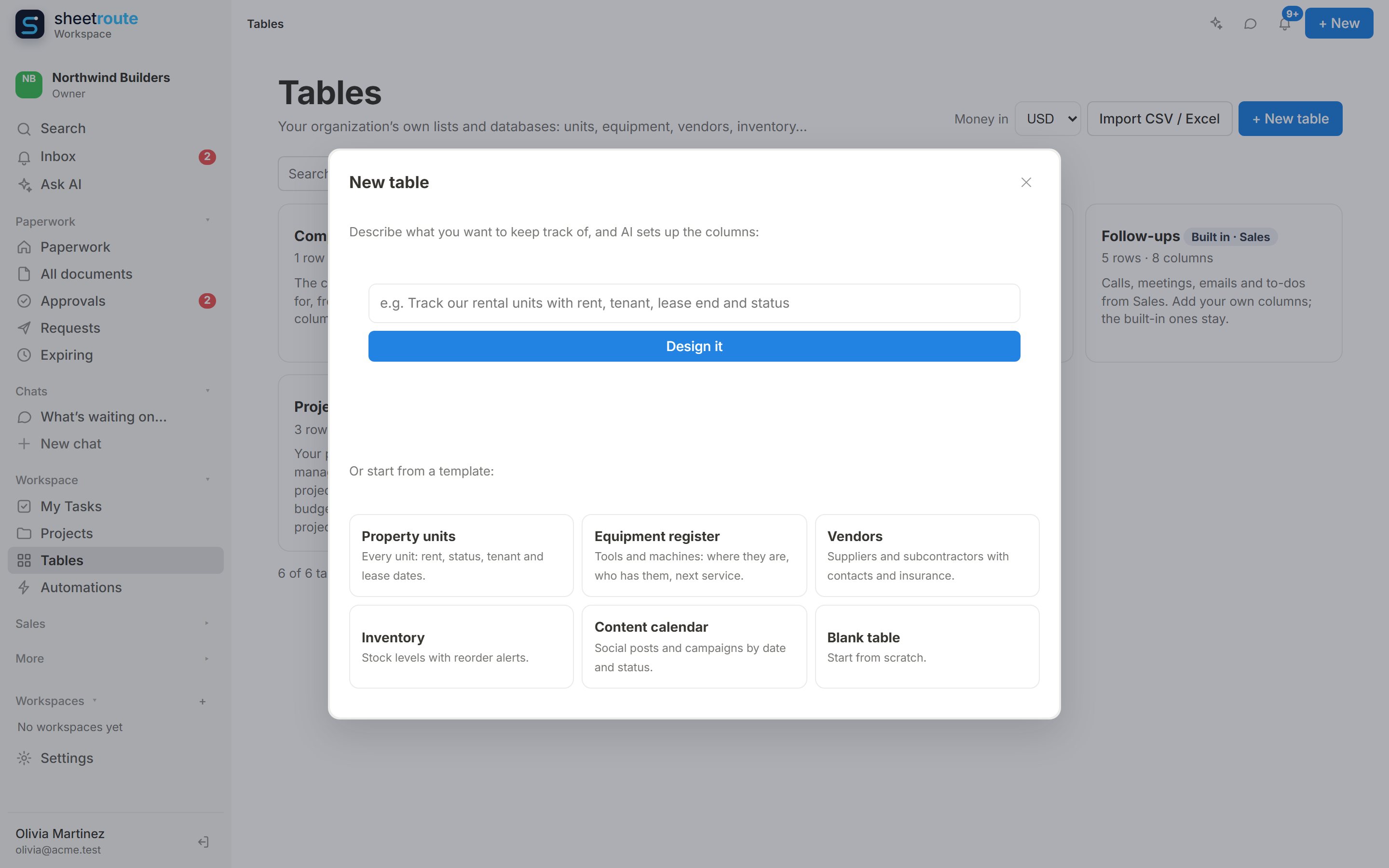Go to Paperwork home item
This screenshot has height=868, width=1389.
[x=115, y=247]
